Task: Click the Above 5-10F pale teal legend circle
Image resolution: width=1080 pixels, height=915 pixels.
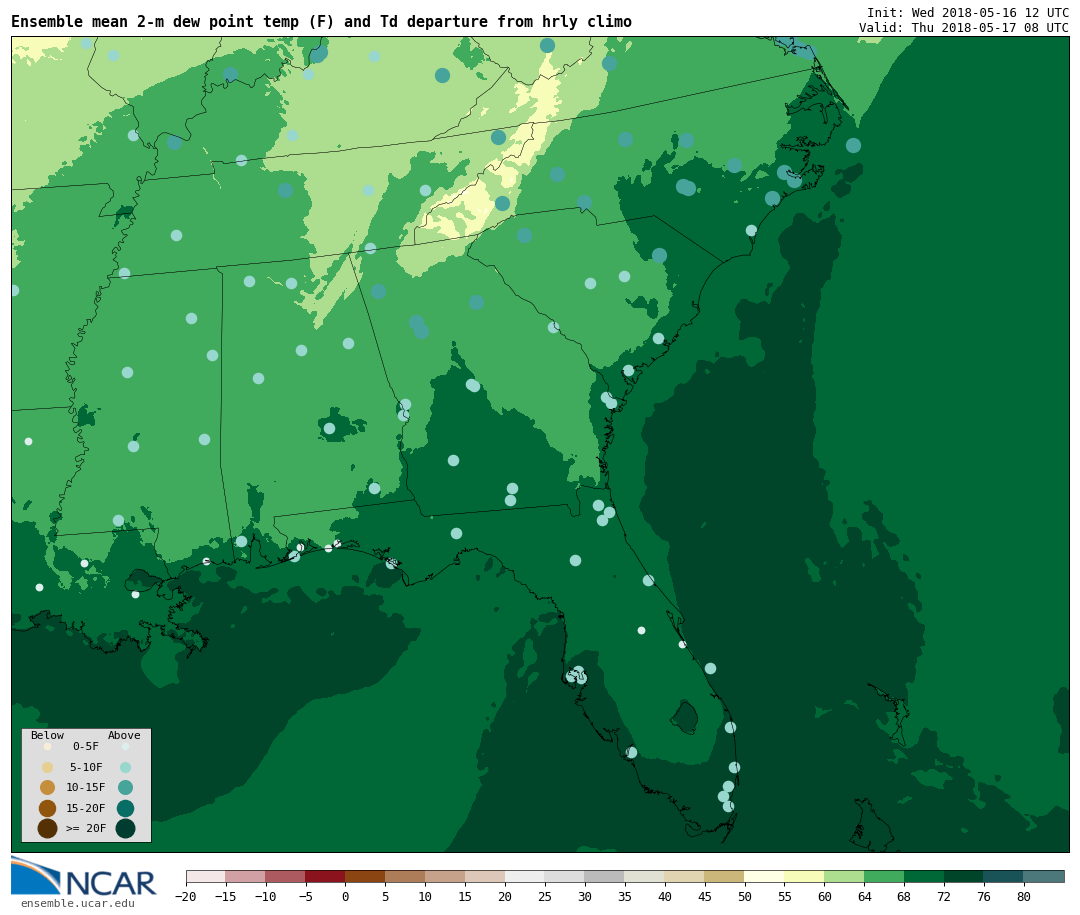Action: (x=125, y=768)
